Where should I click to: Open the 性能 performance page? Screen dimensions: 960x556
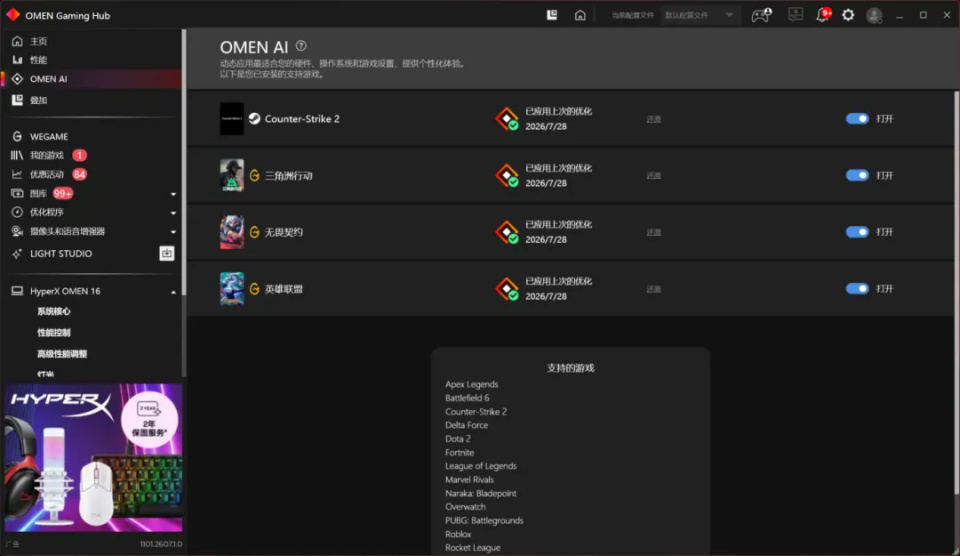[x=39, y=59]
